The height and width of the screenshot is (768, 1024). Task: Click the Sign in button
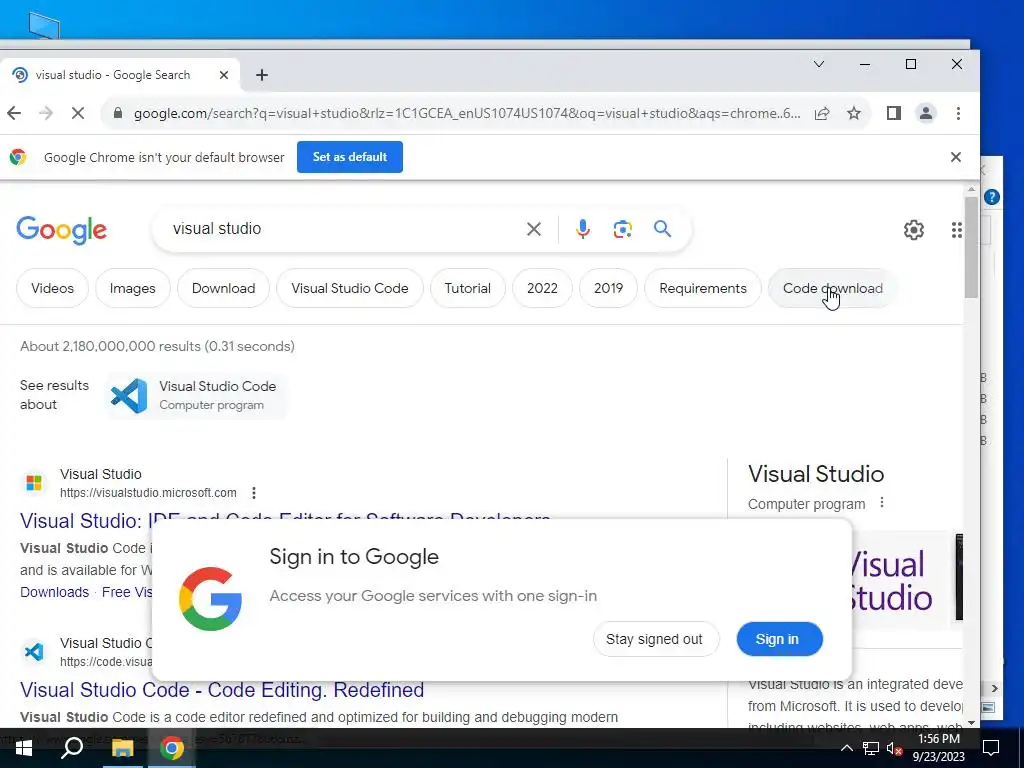tap(779, 639)
